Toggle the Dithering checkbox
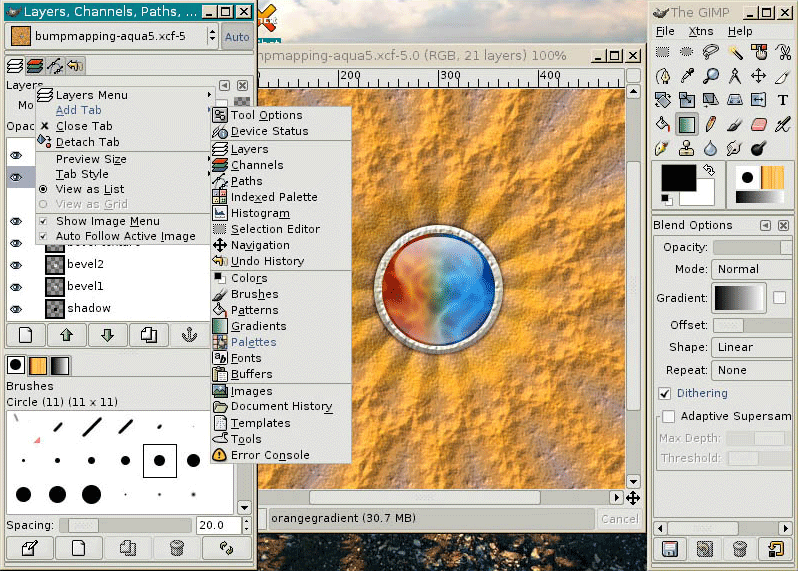Viewport: 798px width, 571px height. coord(665,394)
